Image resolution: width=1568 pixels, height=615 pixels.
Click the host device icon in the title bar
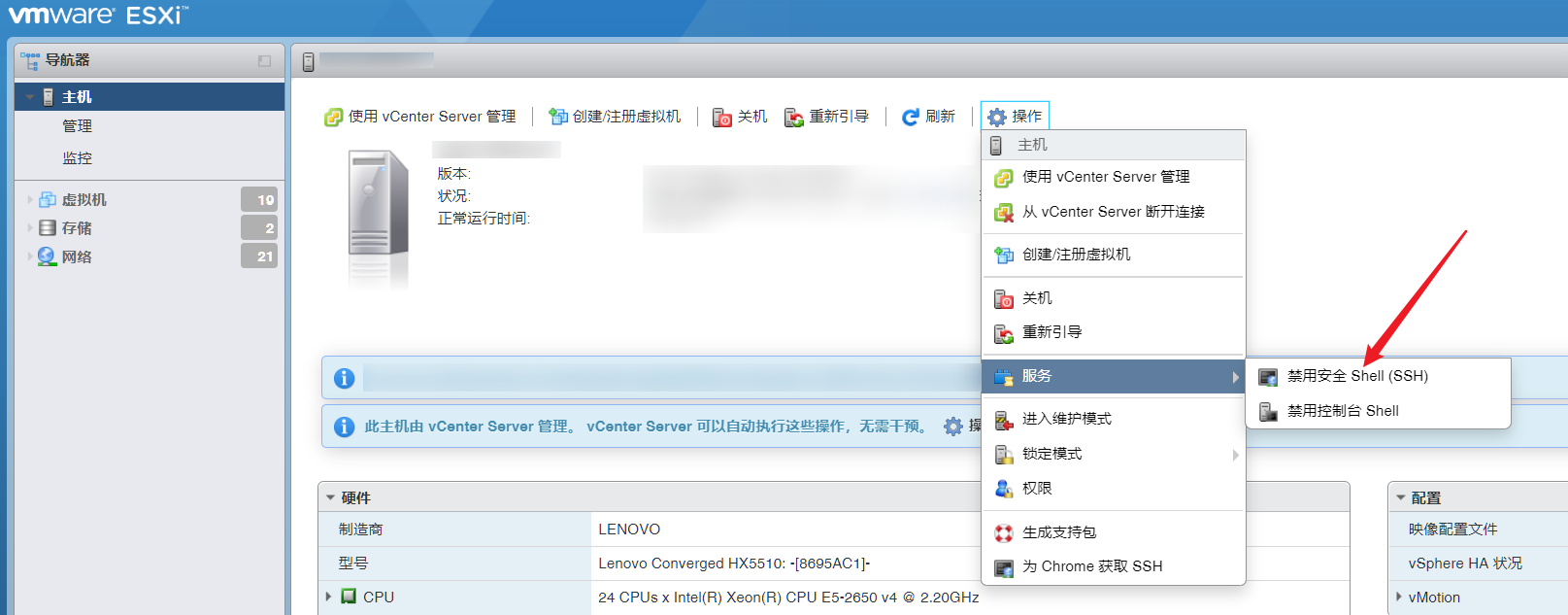pyautogui.click(x=308, y=62)
